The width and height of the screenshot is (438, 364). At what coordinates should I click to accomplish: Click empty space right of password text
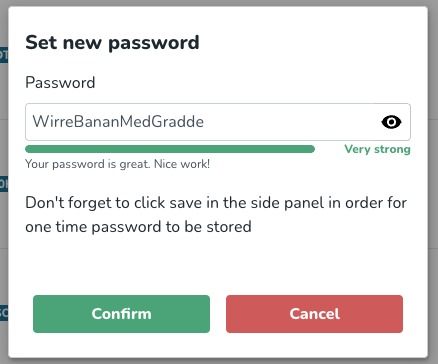pyautogui.click(x=290, y=122)
